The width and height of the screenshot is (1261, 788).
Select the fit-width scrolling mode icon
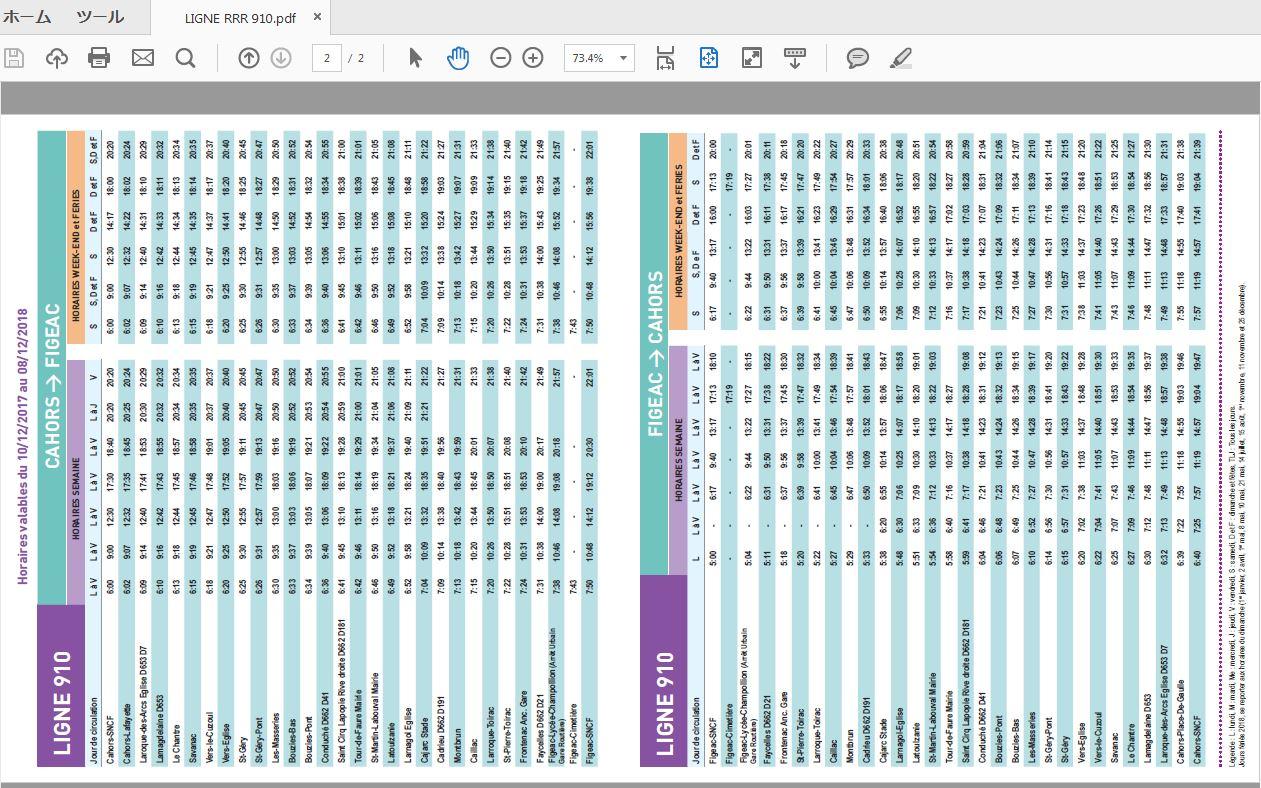(x=665, y=58)
